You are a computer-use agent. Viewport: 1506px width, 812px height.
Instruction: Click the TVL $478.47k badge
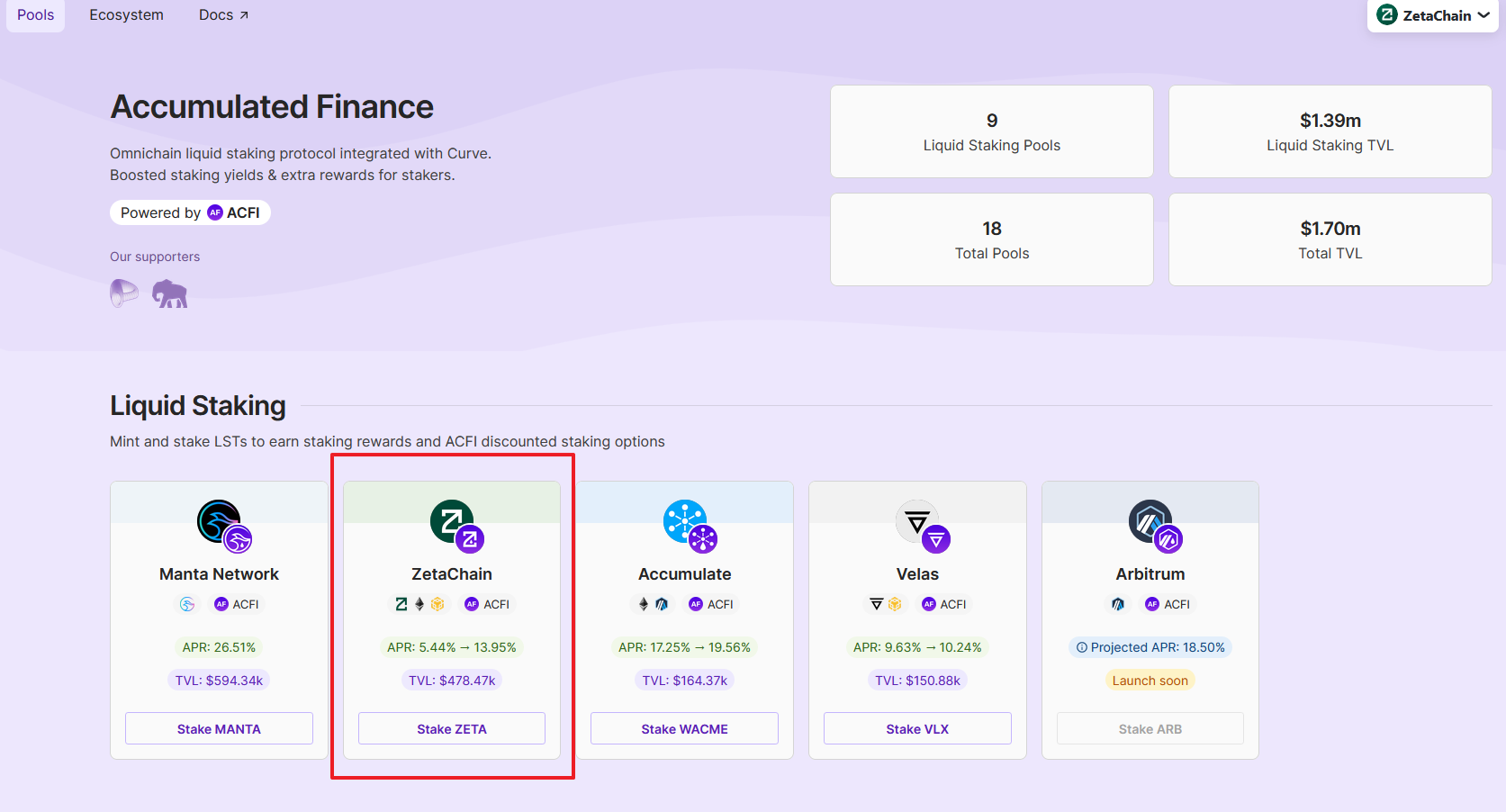[452, 681]
